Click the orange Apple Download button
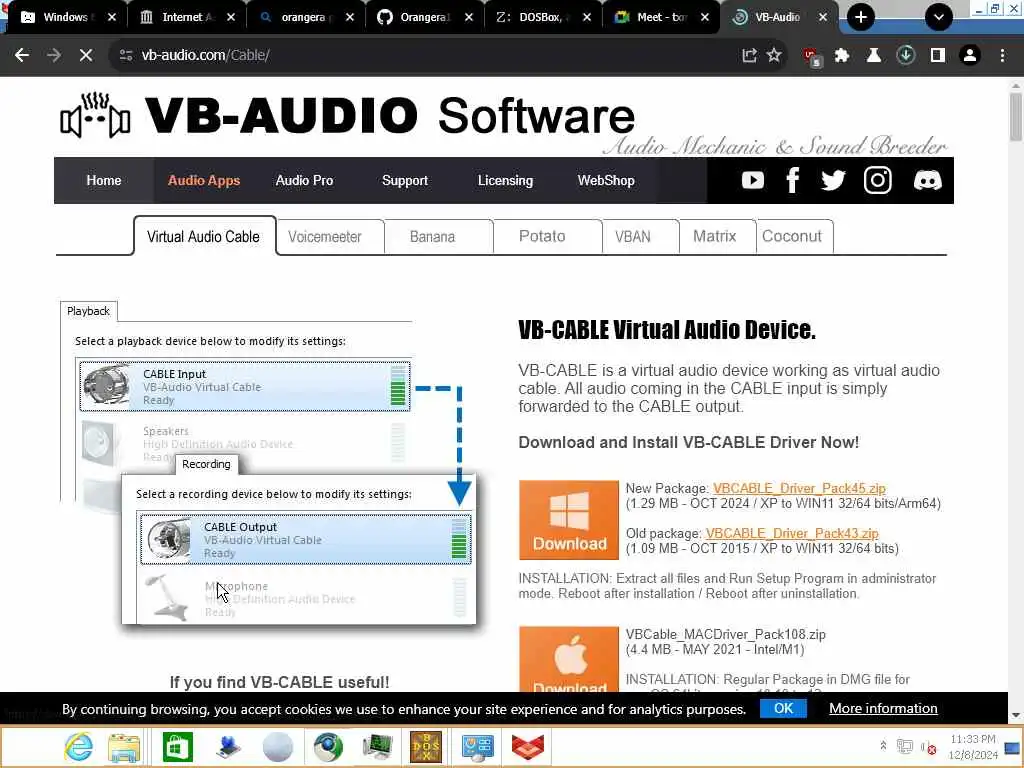Viewport: 1024px width, 768px height. click(569, 660)
